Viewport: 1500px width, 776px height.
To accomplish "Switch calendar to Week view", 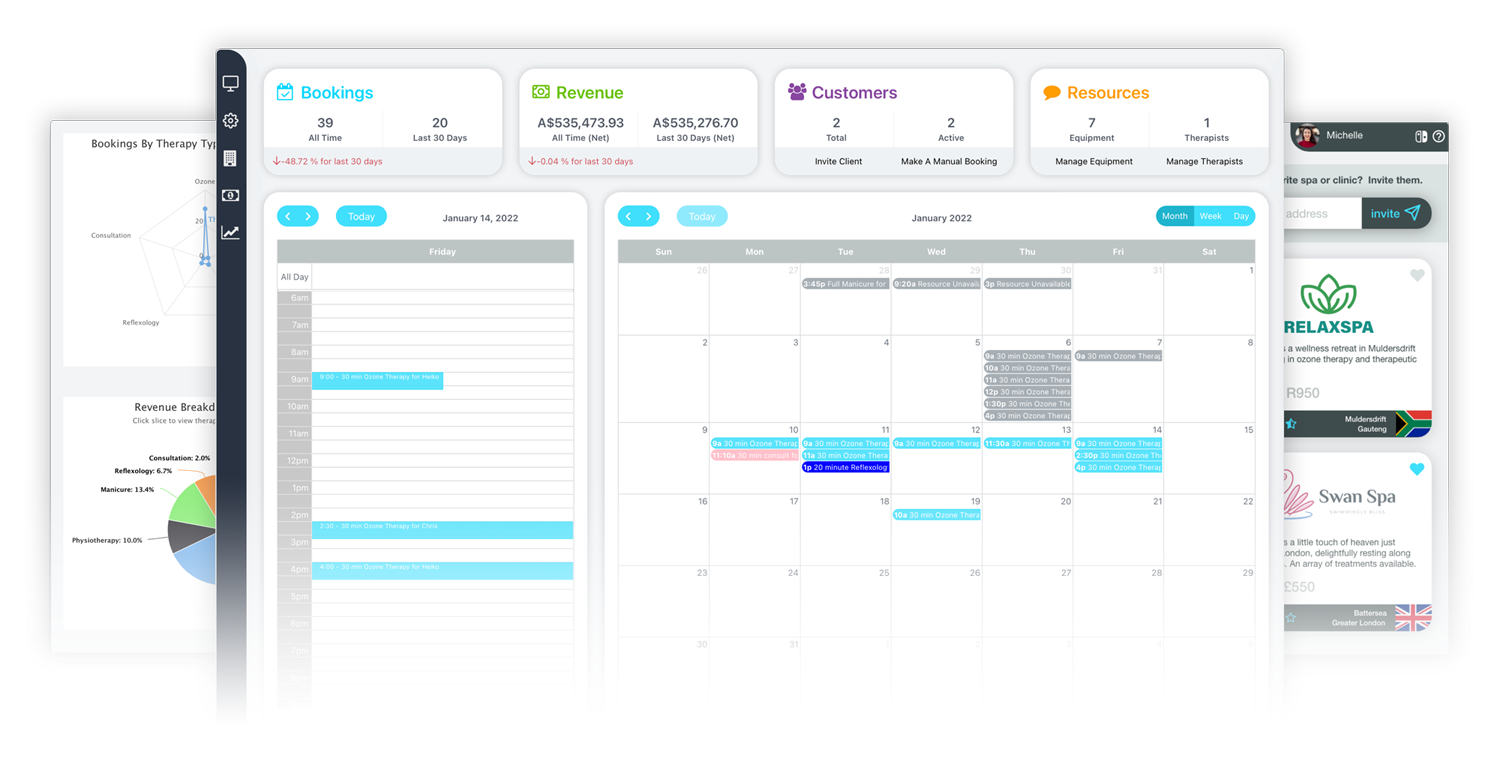I will tap(1210, 216).
